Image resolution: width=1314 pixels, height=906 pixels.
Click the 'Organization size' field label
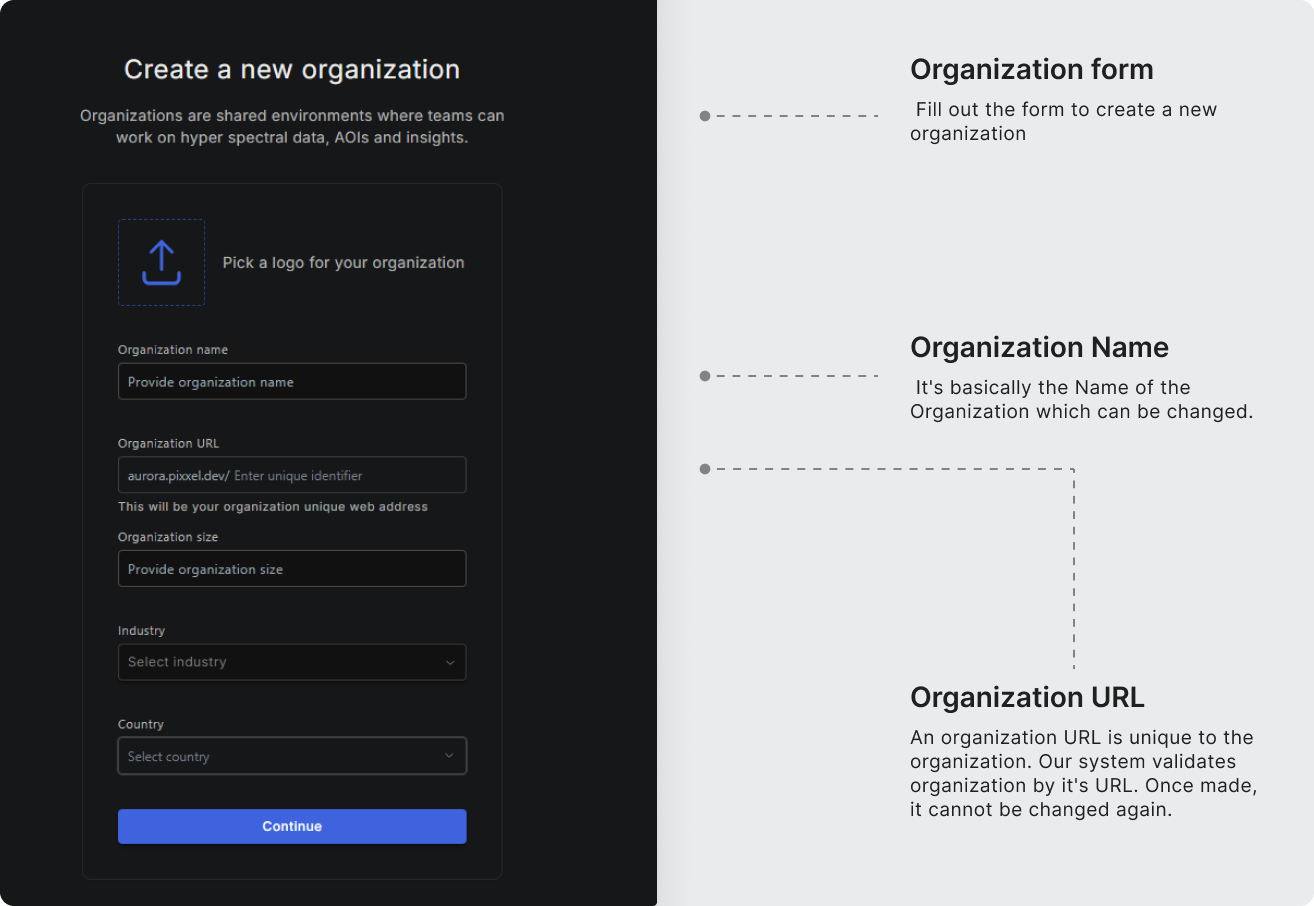[x=168, y=537]
